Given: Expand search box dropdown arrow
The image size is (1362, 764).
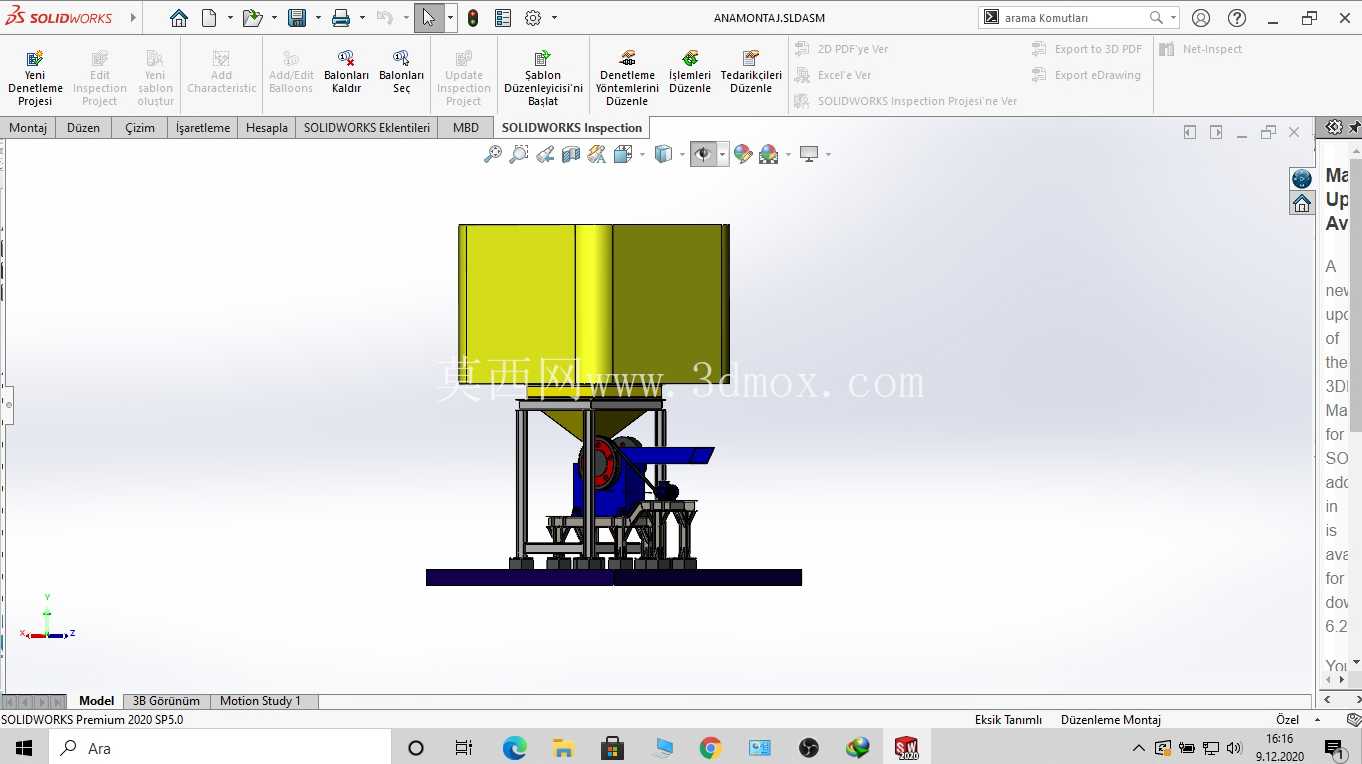Looking at the screenshot, I should (x=1173, y=18).
